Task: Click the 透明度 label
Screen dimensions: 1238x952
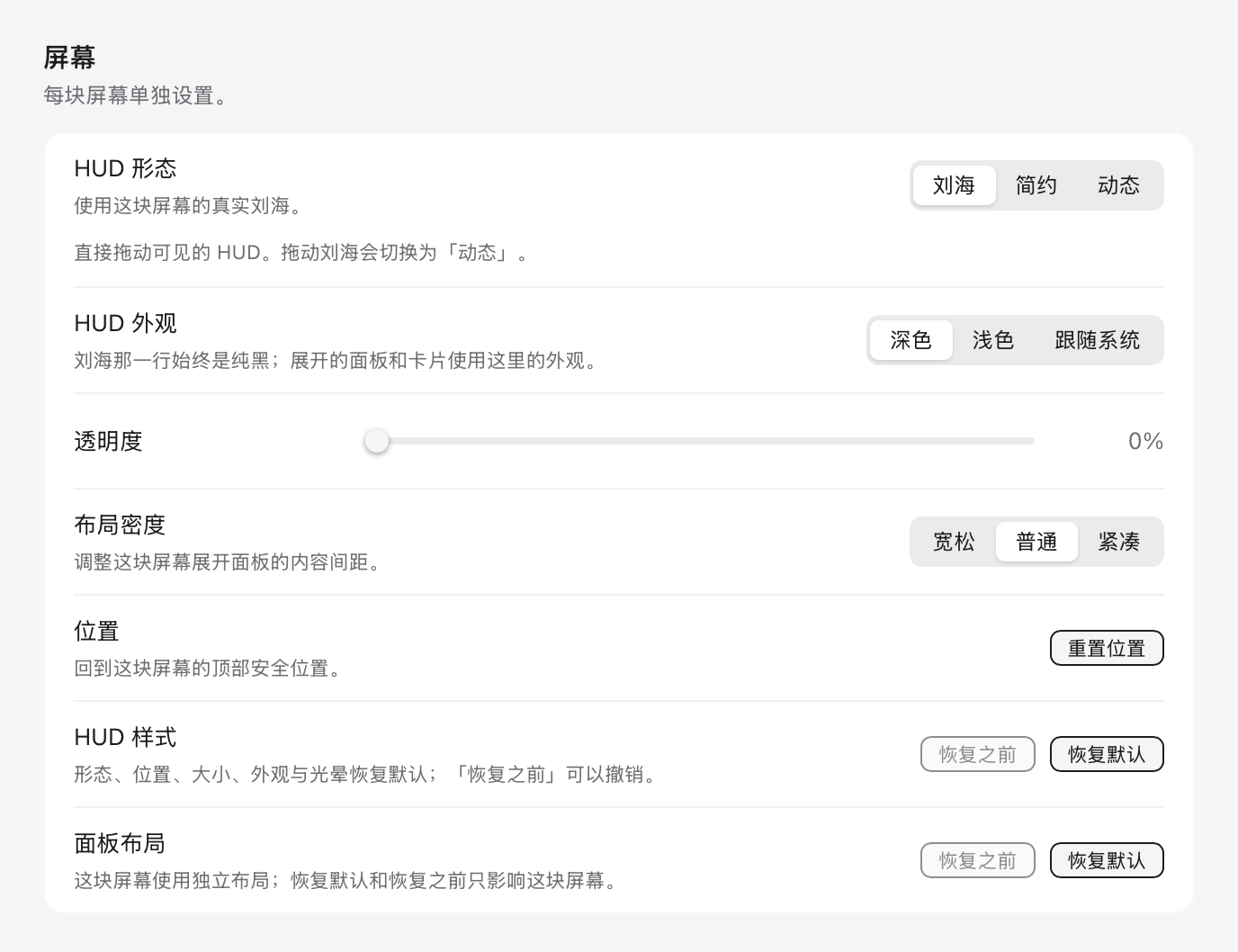Action: pyautogui.click(x=108, y=441)
